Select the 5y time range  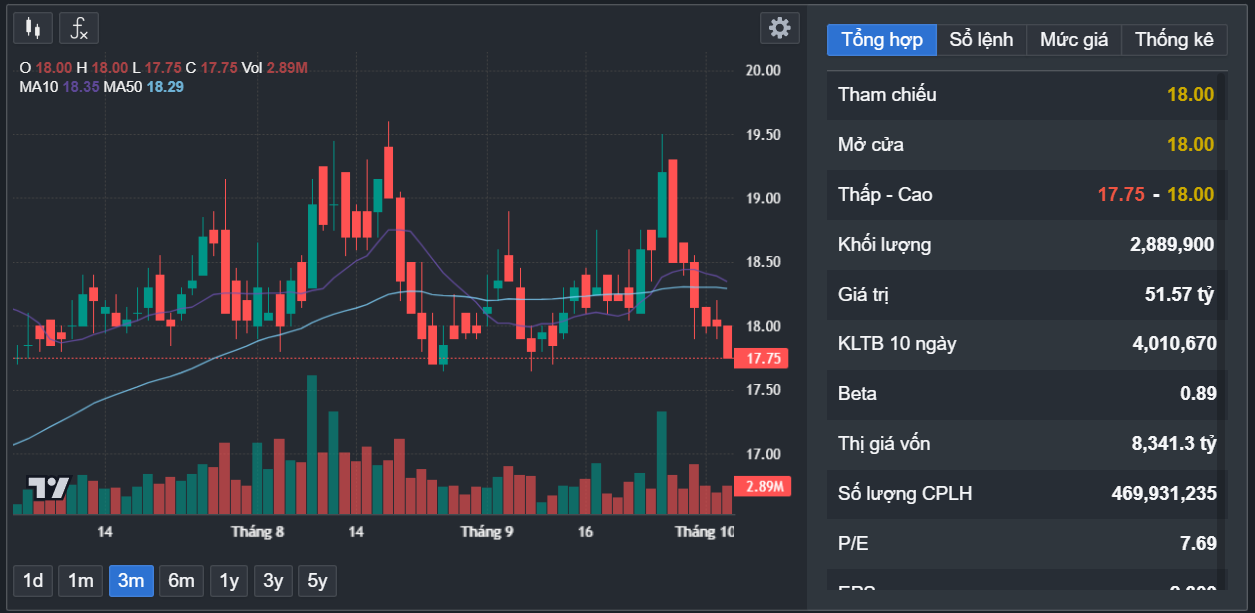coord(317,581)
